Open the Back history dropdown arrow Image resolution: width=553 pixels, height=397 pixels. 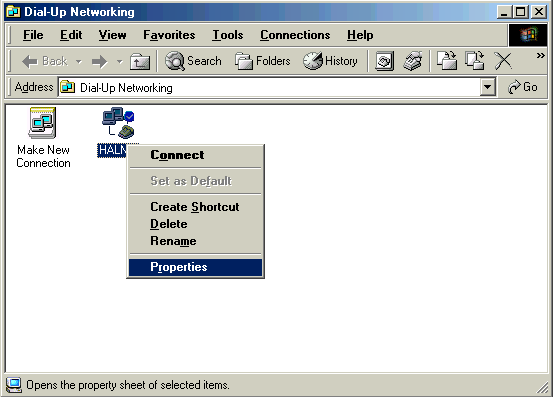[79, 62]
